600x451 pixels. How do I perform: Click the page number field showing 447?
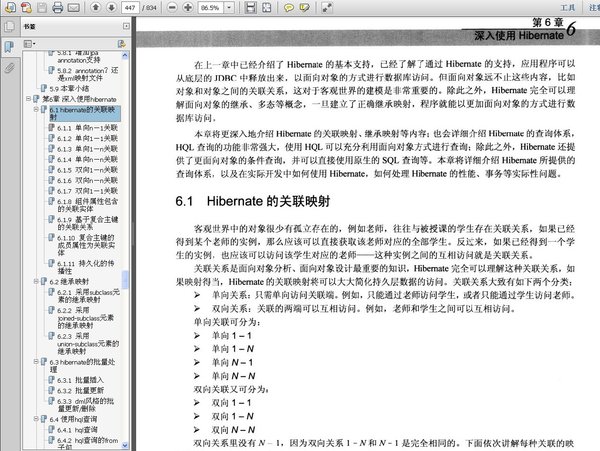pos(130,8)
